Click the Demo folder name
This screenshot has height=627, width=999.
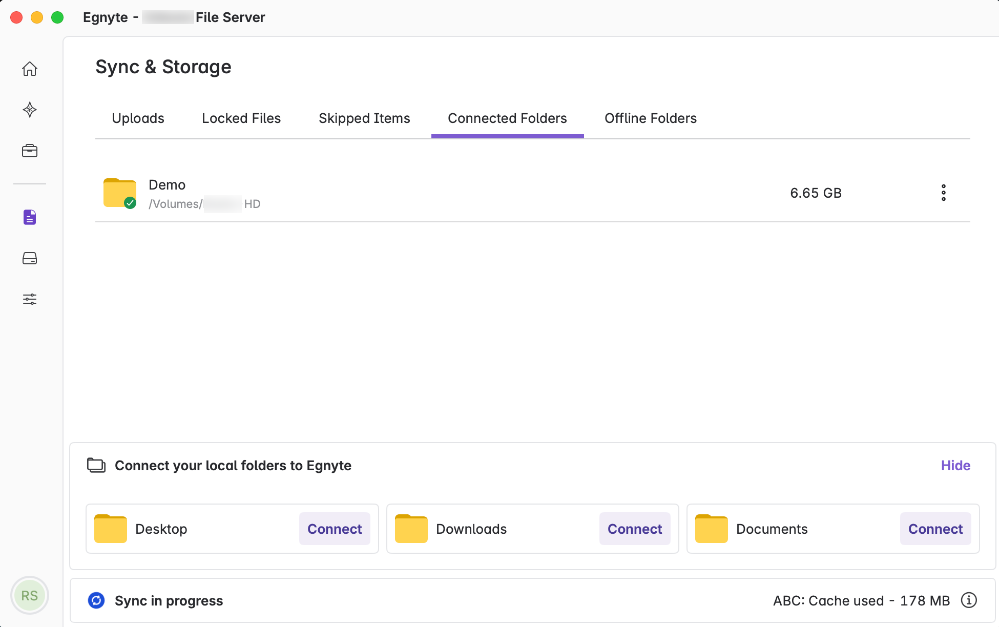(x=167, y=185)
